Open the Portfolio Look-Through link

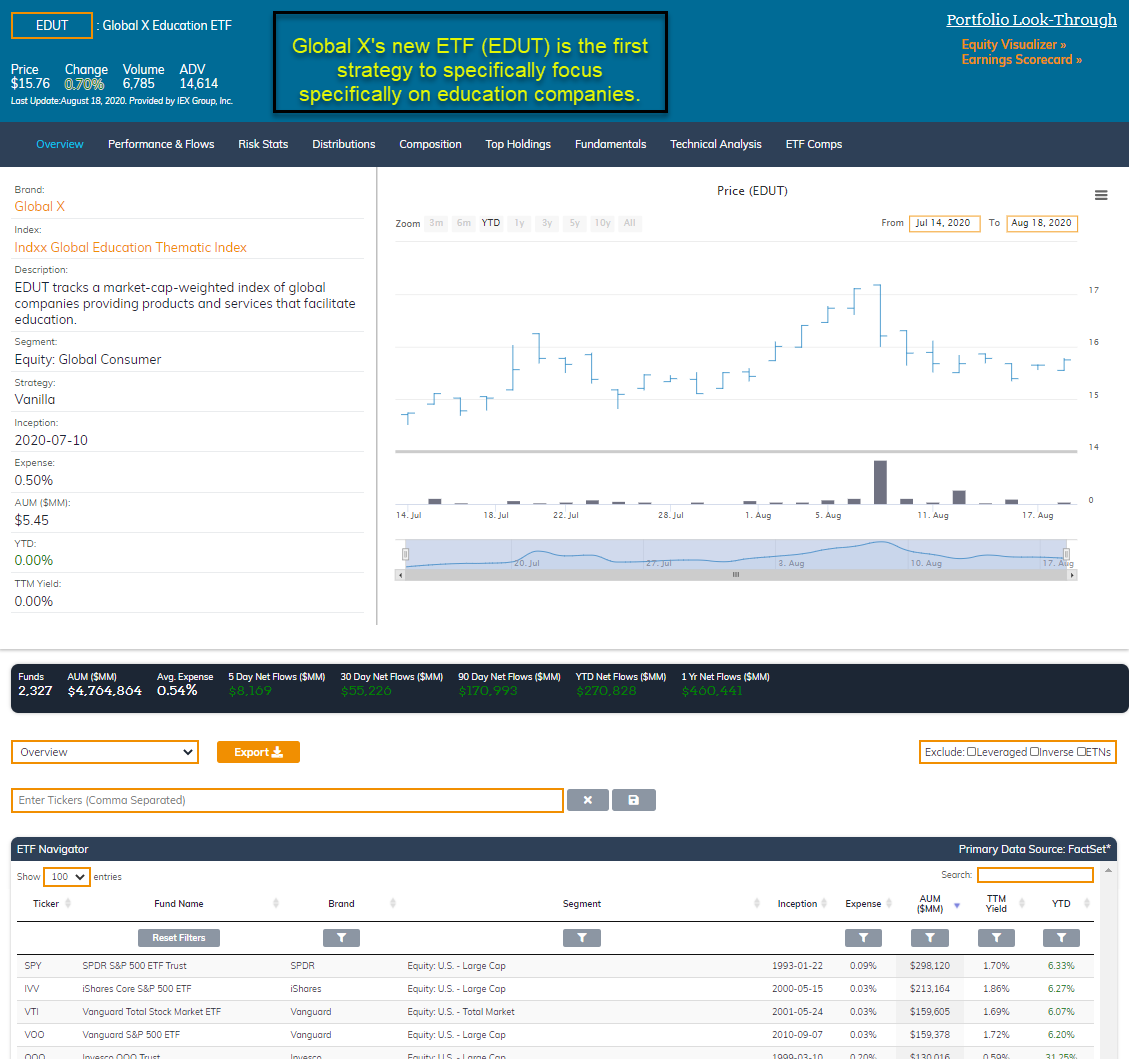tap(1031, 20)
